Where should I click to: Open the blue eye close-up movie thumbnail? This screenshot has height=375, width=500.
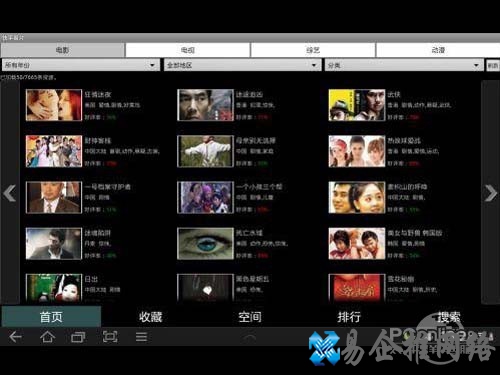click(x=205, y=244)
